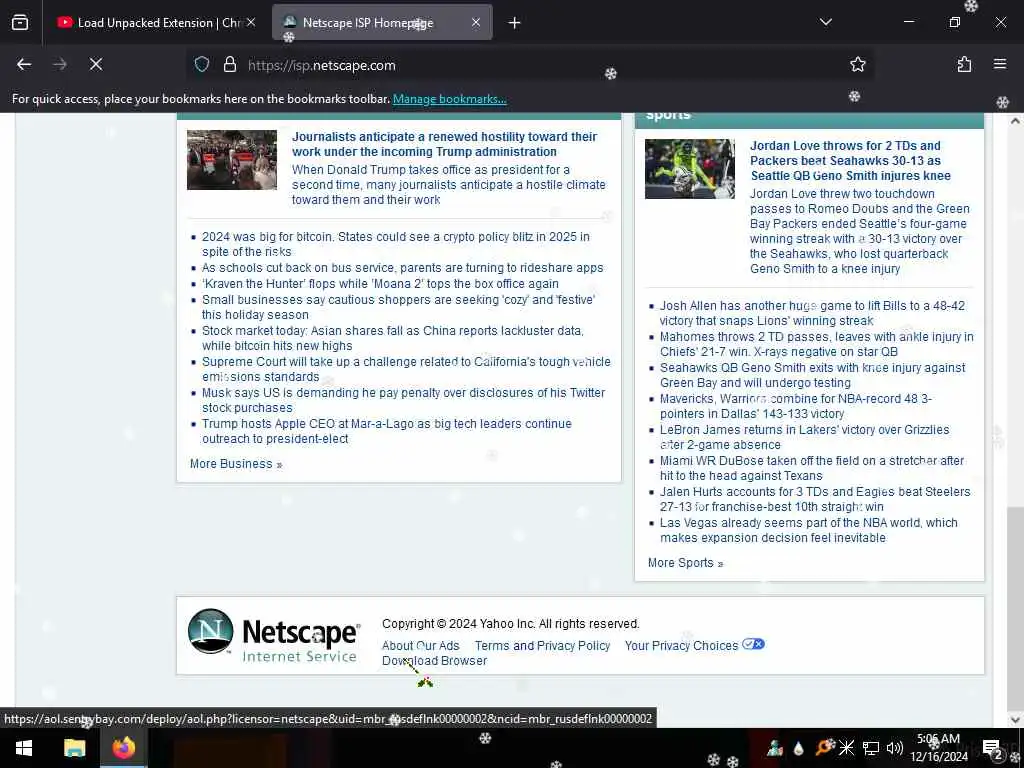Select the Netscape ISP Homepage tab

click(382, 23)
